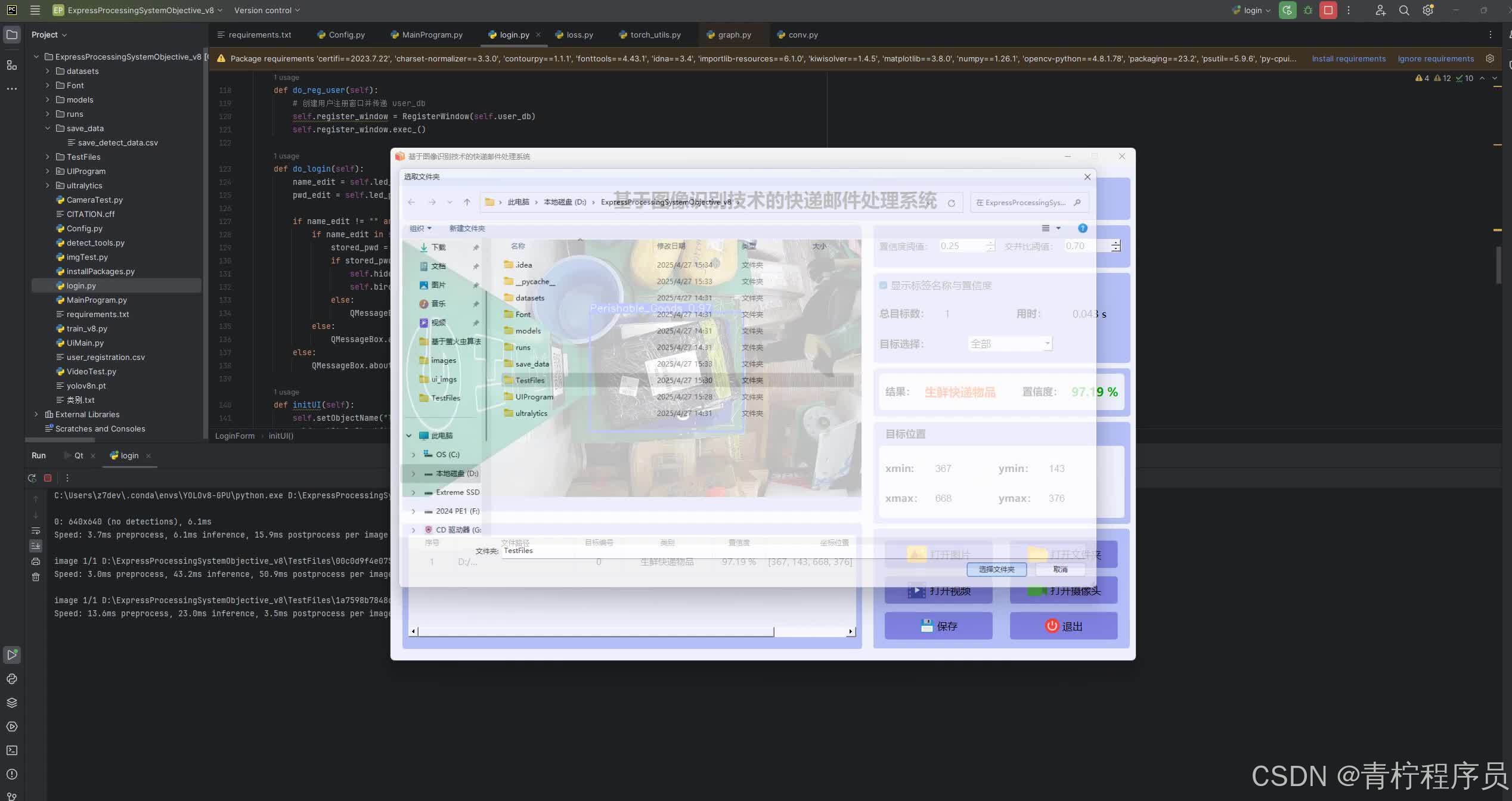This screenshot has height=801, width=1512.
Task: Switch to the MainProgram.py editor tab
Action: click(x=427, y=35)
